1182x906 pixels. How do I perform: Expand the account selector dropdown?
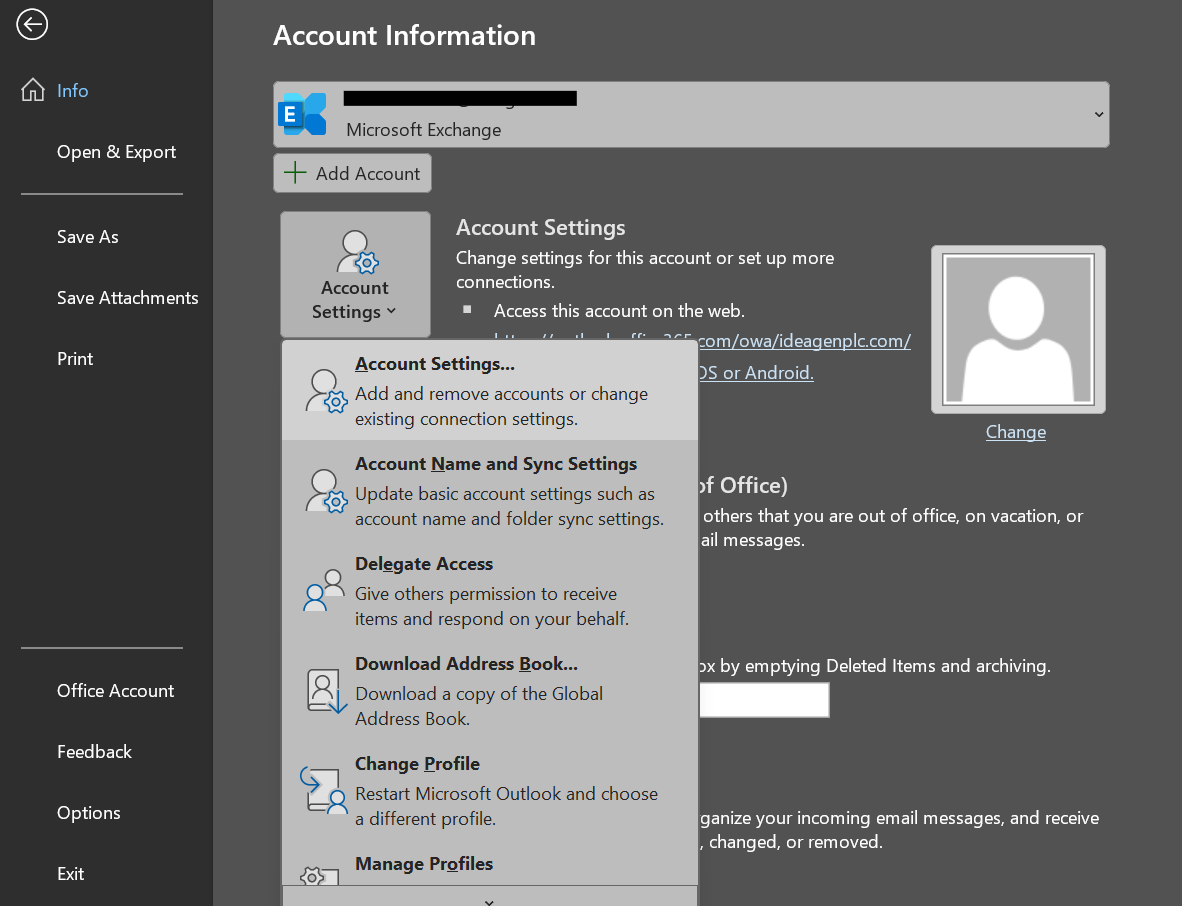tap(1098, 114)
